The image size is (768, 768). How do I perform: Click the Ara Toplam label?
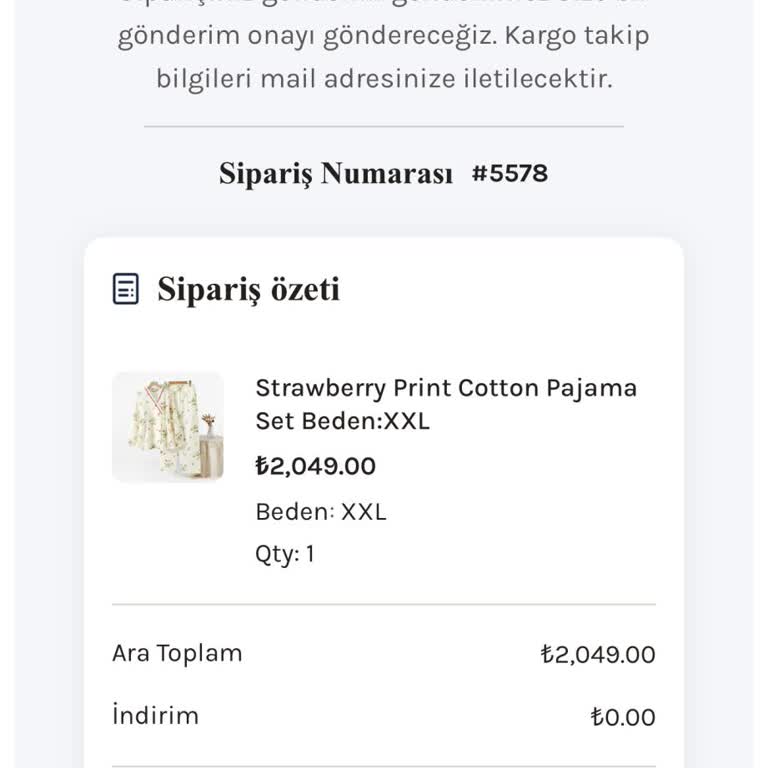coord(177,654)
